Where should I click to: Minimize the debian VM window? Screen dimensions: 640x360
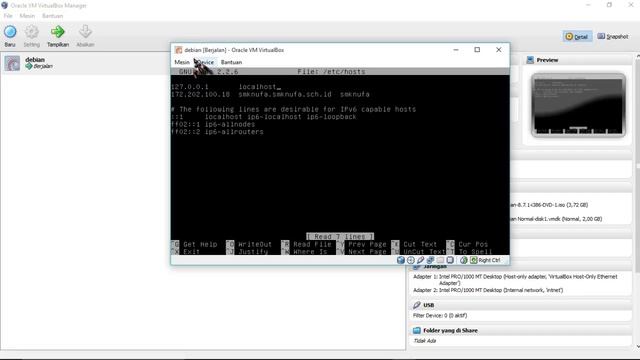[456, 50]
